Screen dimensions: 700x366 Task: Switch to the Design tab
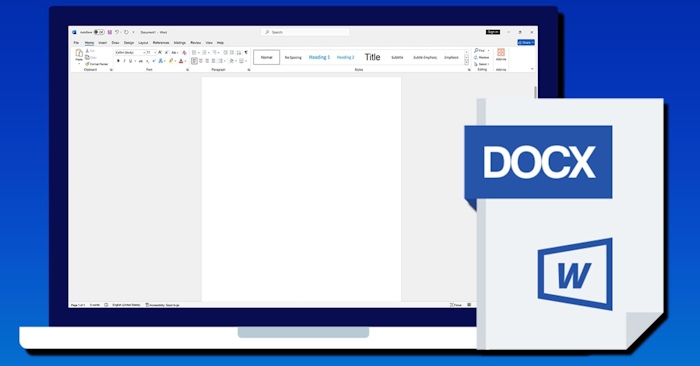coord(129,43)
